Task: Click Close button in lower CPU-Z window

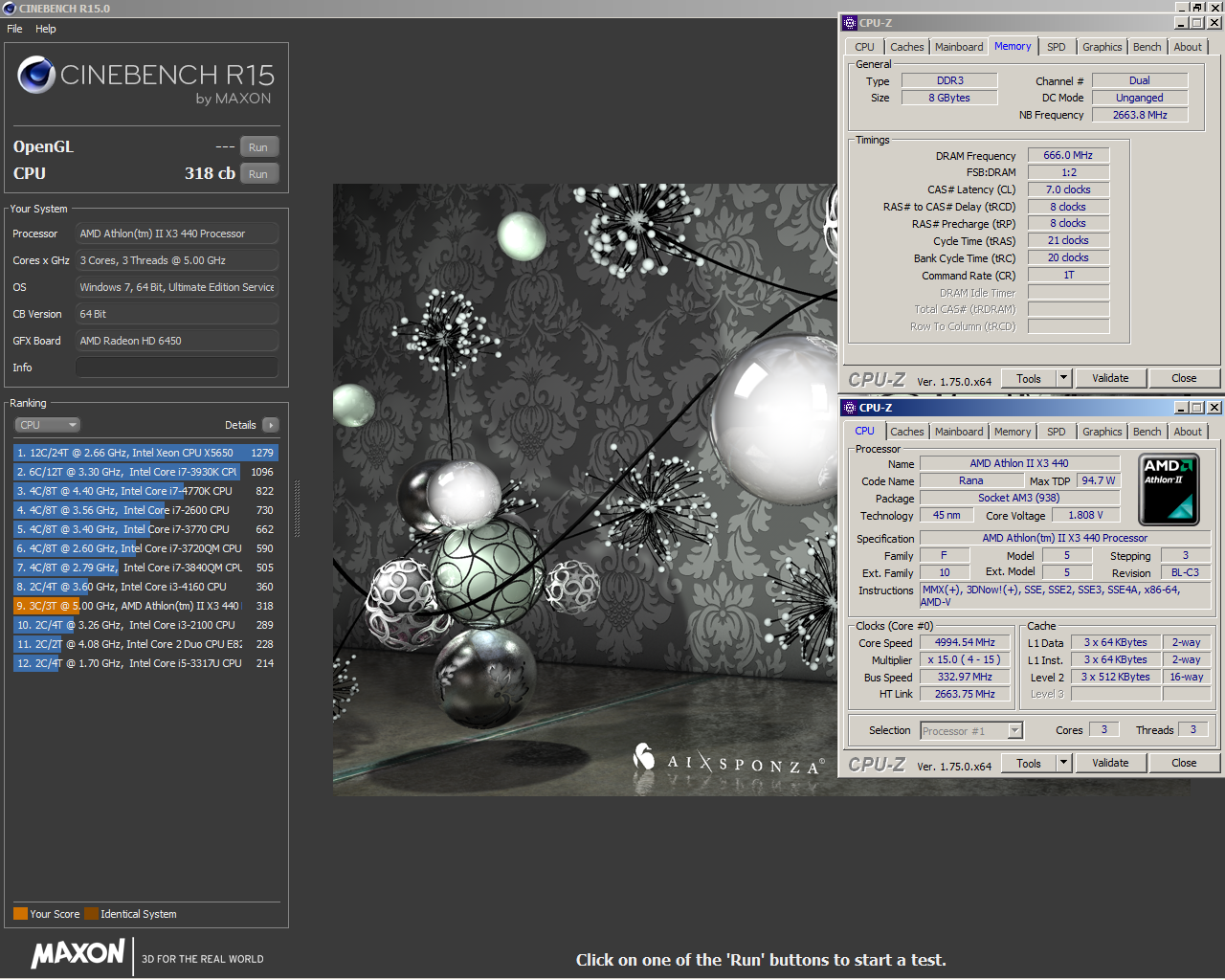Action: (x=1184, y=763)
